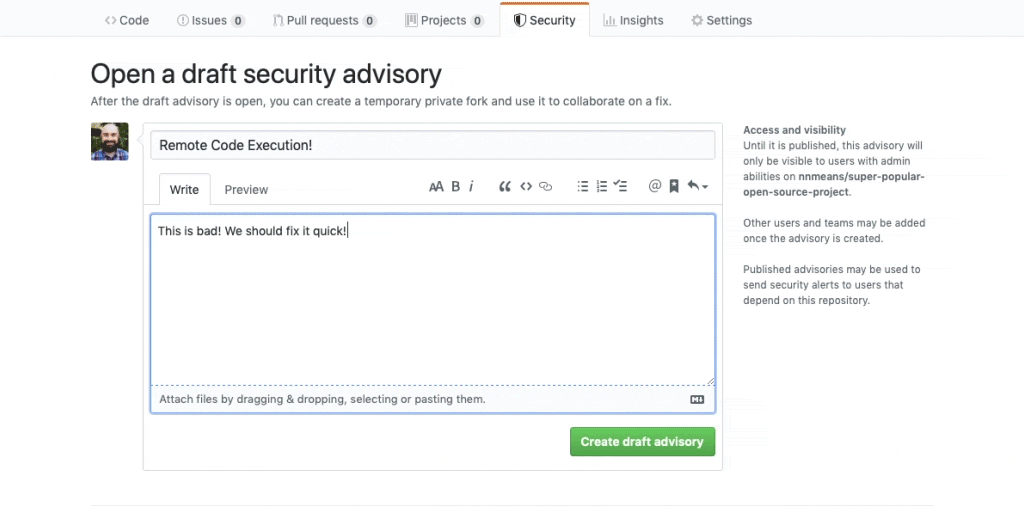Insert code formatting
Screen dimensions: 1024x512
[x=526, y=186]
